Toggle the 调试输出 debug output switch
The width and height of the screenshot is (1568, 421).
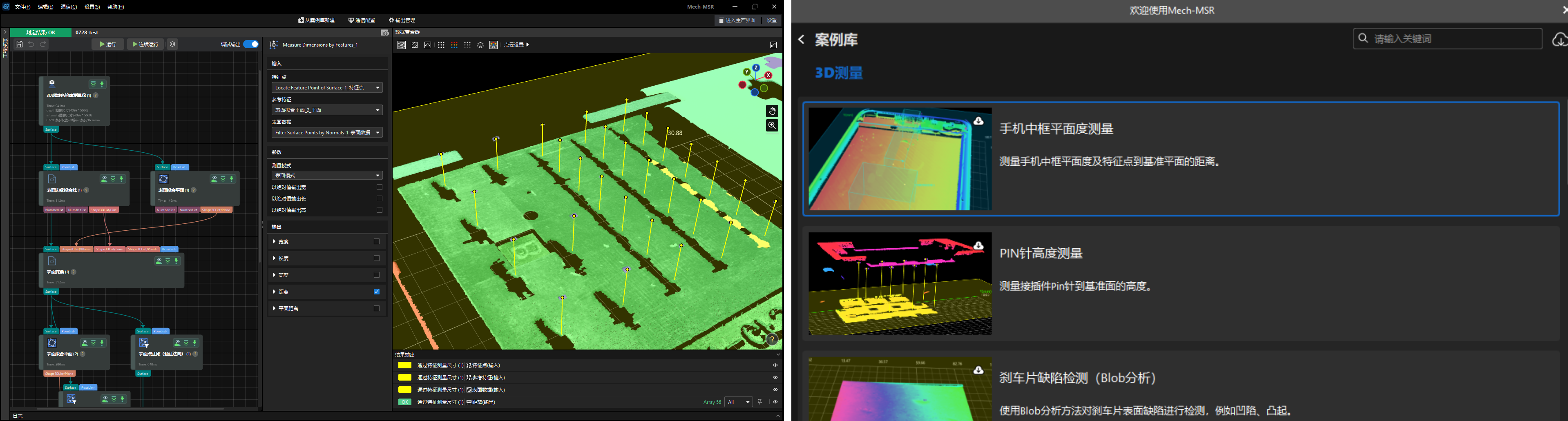pos(251,45)
